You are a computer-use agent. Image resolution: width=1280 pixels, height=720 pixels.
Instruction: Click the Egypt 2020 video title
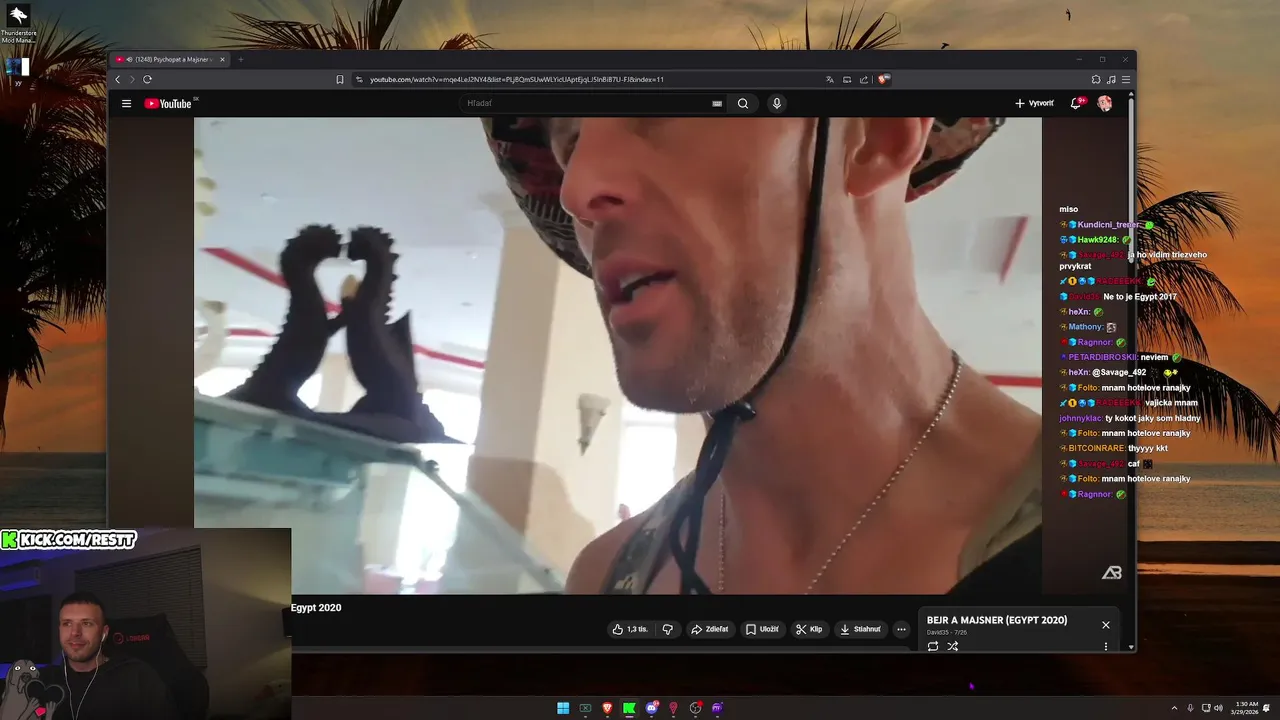pos(316,607)
